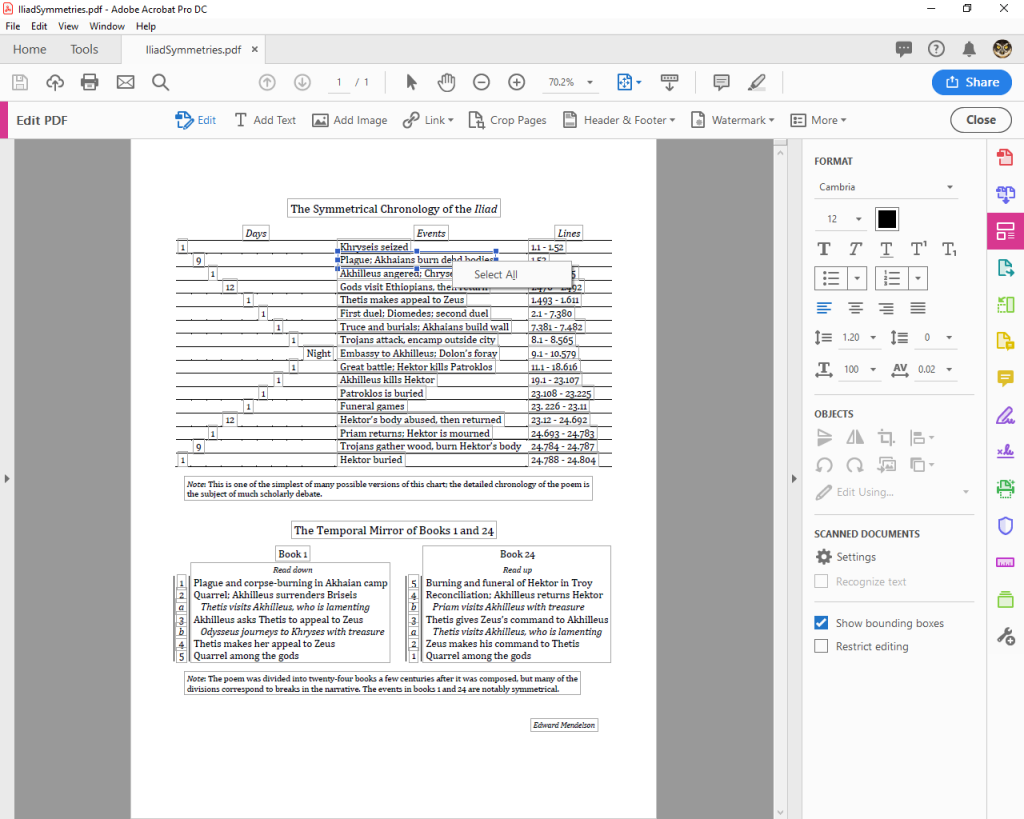1024x819 pixels.
Task: Activate the arrow selection tool
Action: [x=411, y=82]
